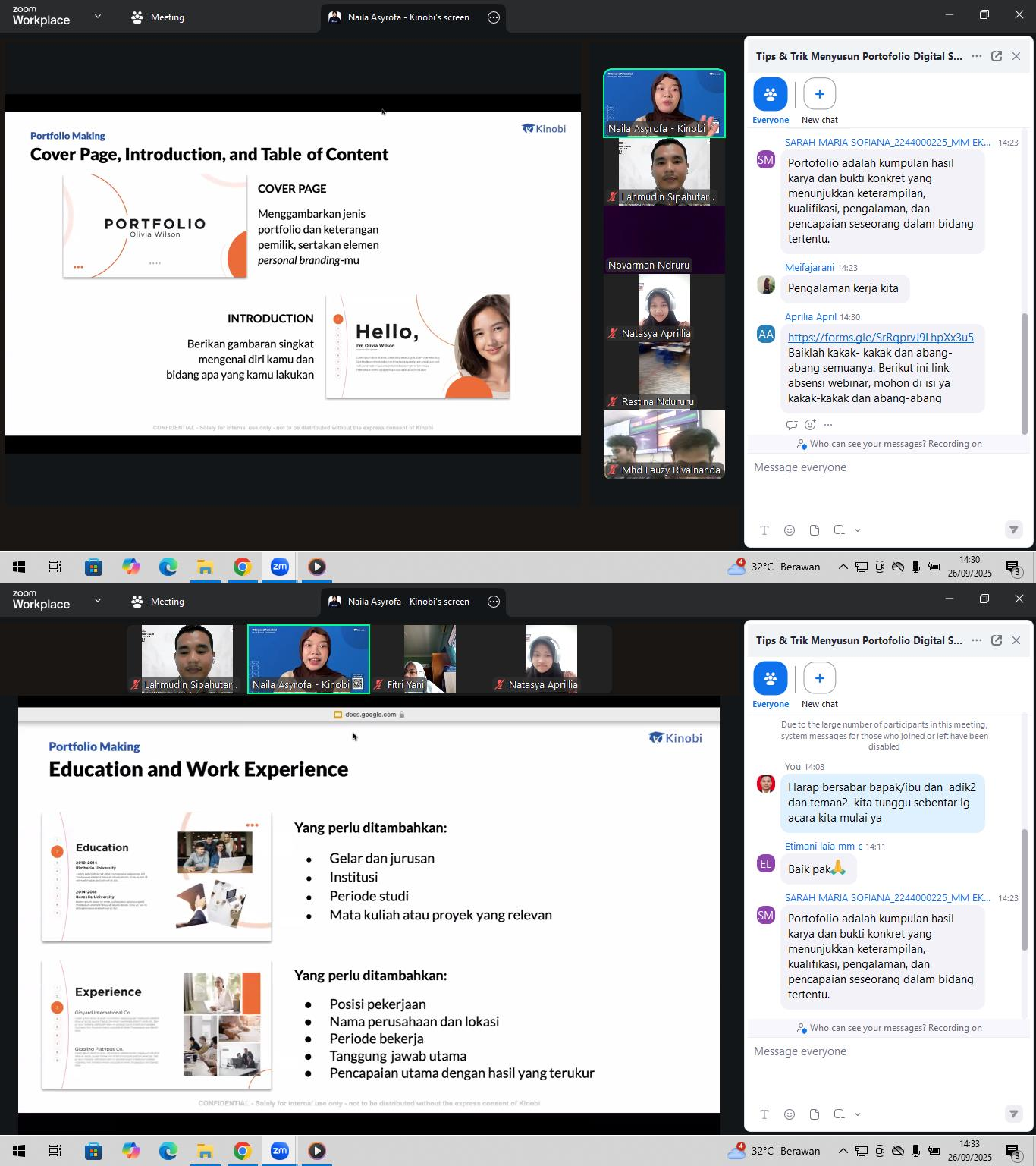Select Naila Asyrofa - Kinobi's screen tab in upper window
The width and height of the screenshot is (1036, 1166).
click(400, 17)
